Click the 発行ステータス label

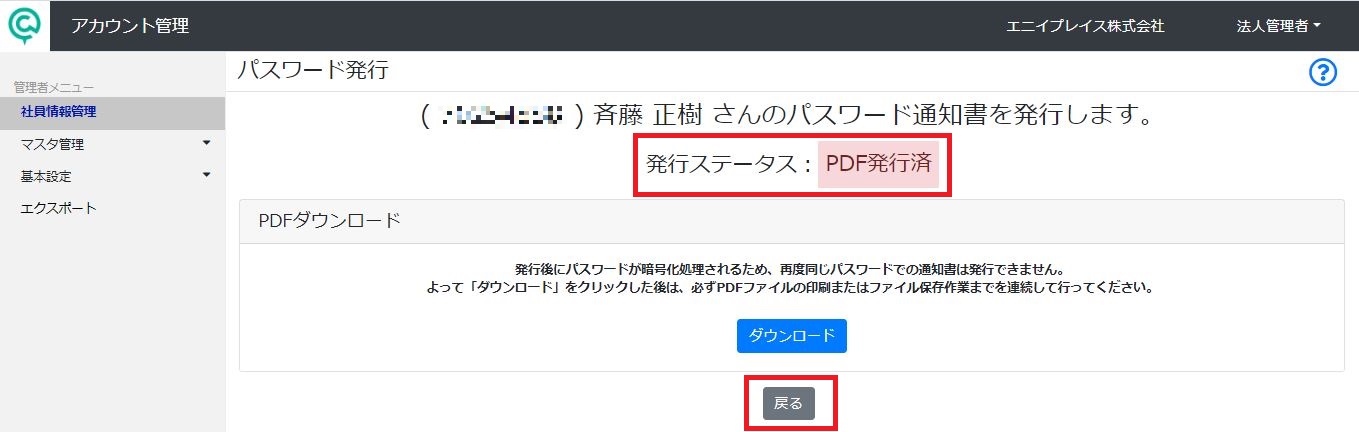pyautogui.click(x=728, y=165)
